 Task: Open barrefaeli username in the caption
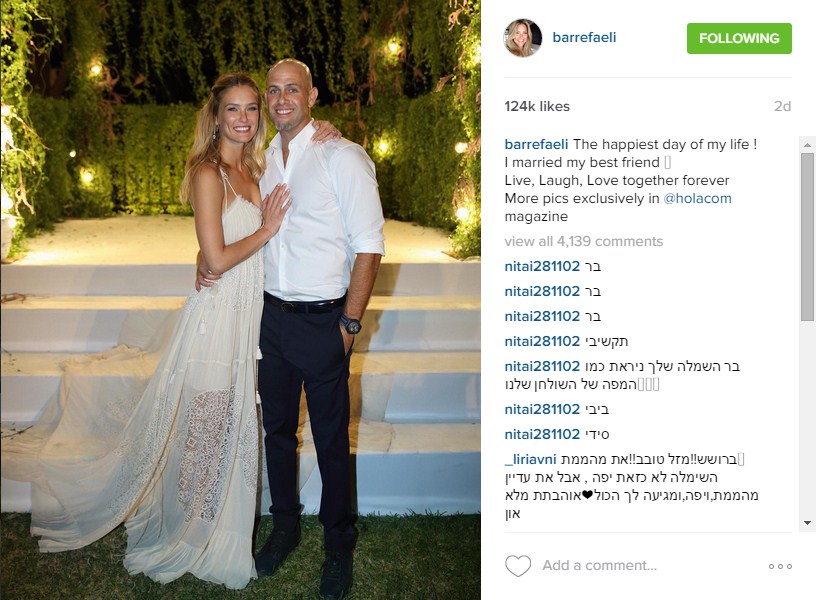[x=536, y=144]
